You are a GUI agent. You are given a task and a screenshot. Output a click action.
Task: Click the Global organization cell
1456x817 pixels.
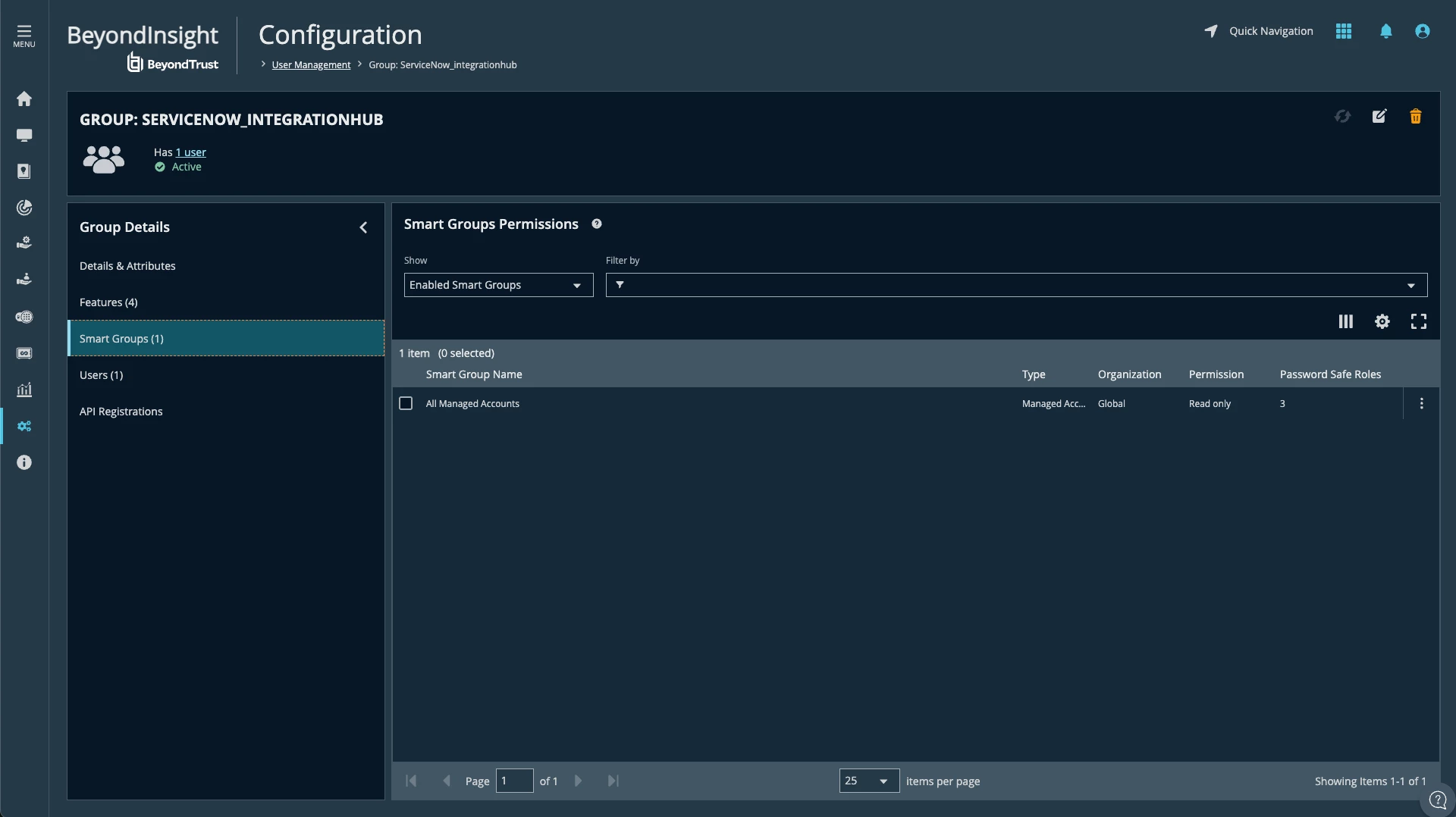pyautogui.click(x=1111, y=404)
